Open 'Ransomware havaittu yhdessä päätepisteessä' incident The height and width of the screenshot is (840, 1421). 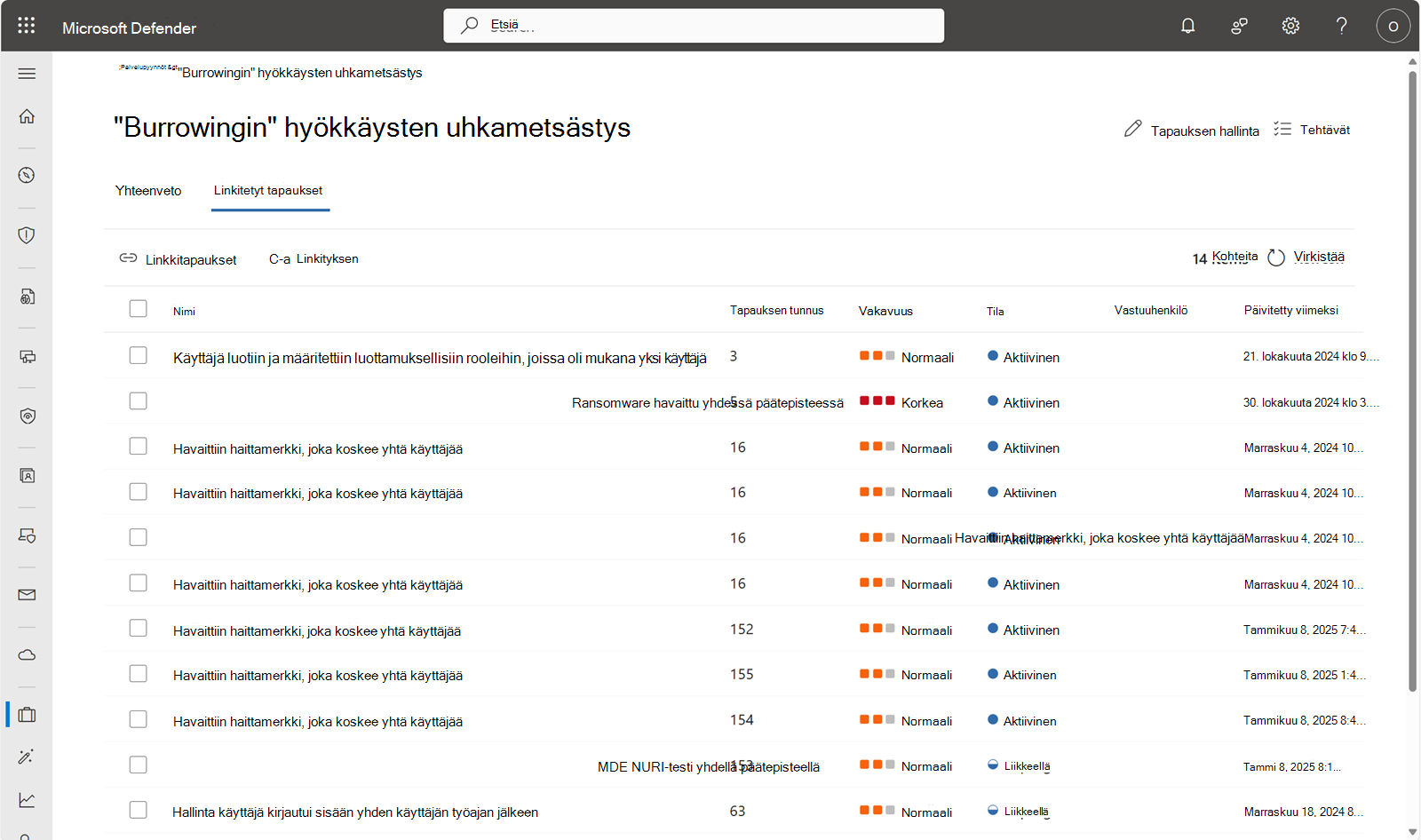tap(708, 403)
